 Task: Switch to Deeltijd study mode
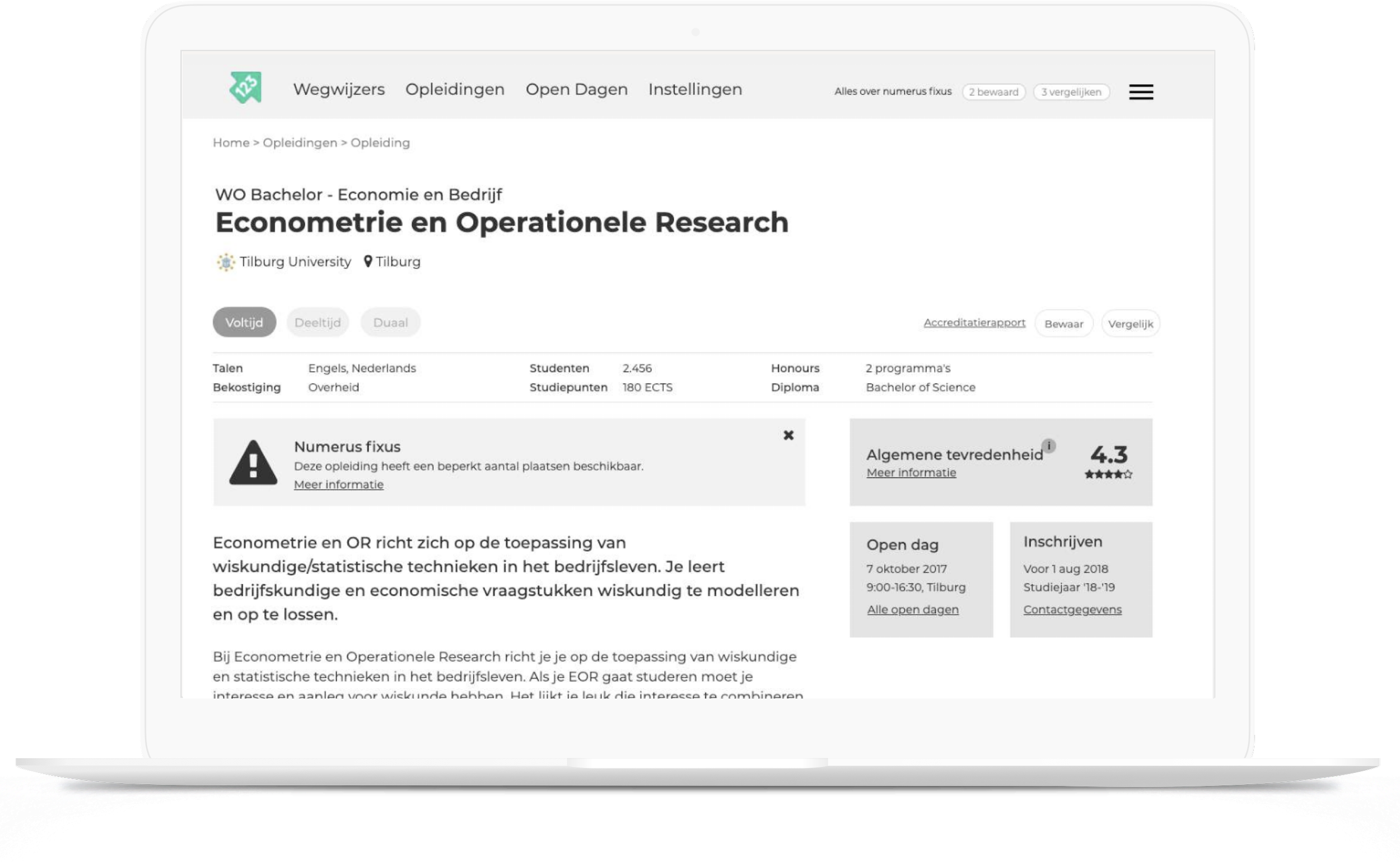[318, 323]
